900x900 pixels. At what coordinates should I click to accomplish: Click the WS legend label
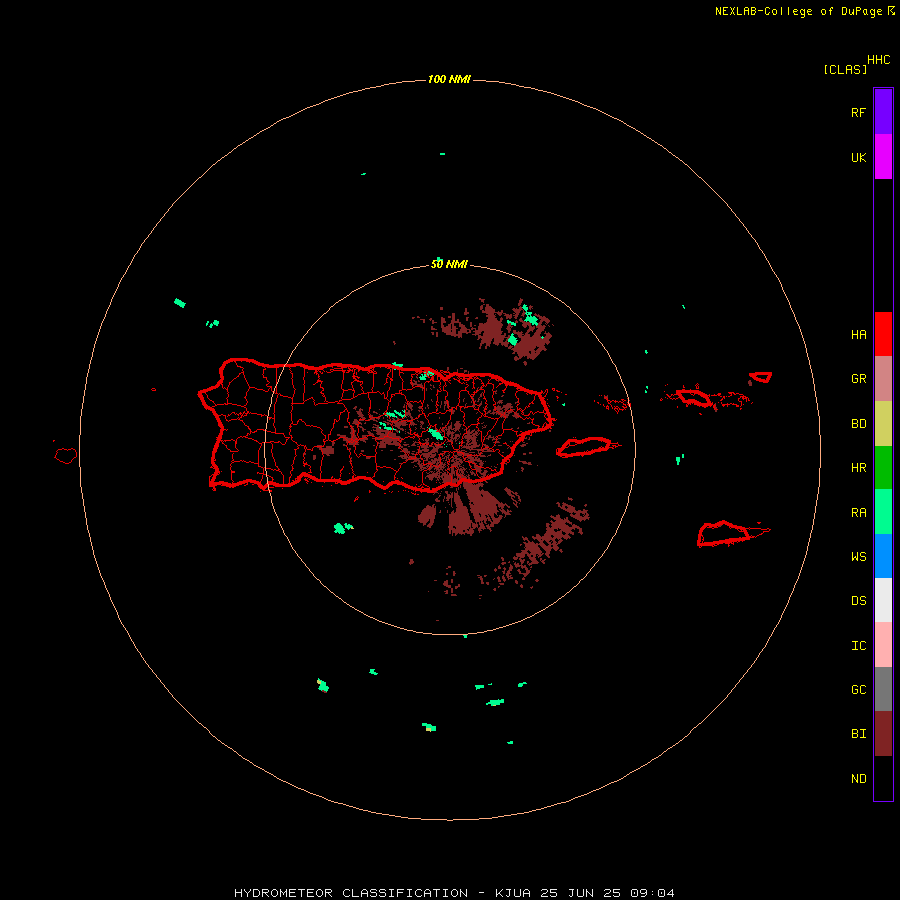point(858,556)
